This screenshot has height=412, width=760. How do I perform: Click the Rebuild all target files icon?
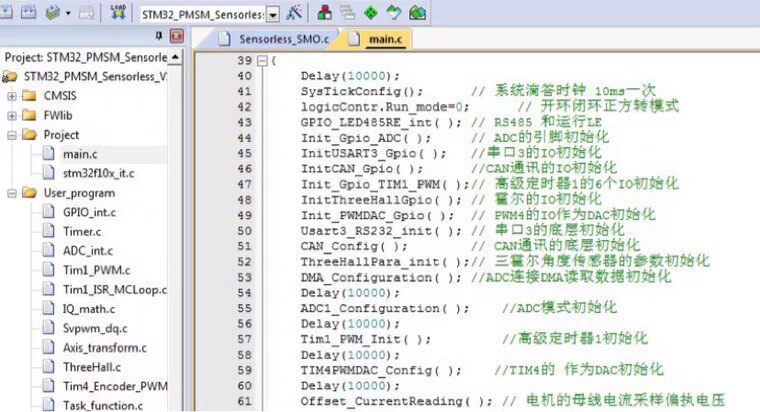click(29, 12)
